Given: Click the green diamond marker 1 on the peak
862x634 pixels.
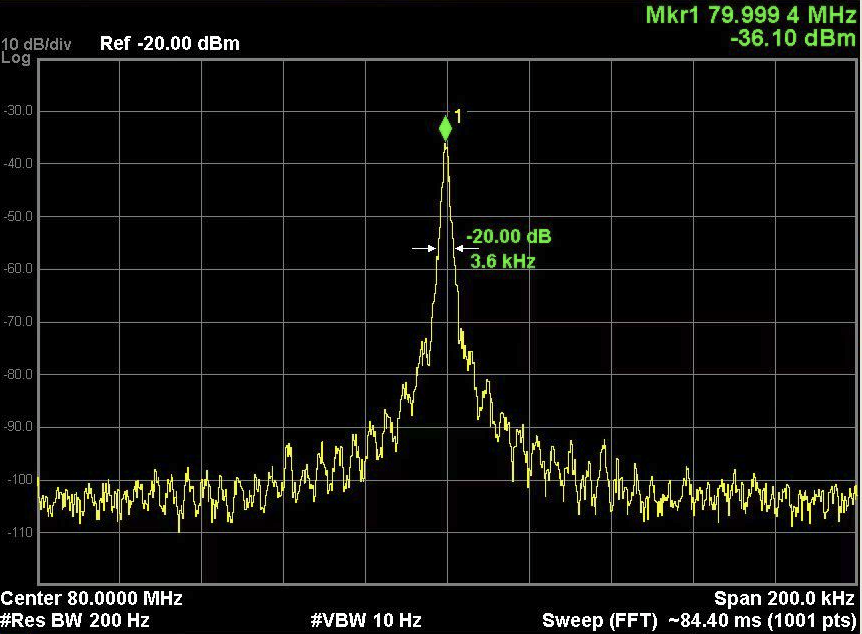Looking at the screenshot, I should (445, 129).
